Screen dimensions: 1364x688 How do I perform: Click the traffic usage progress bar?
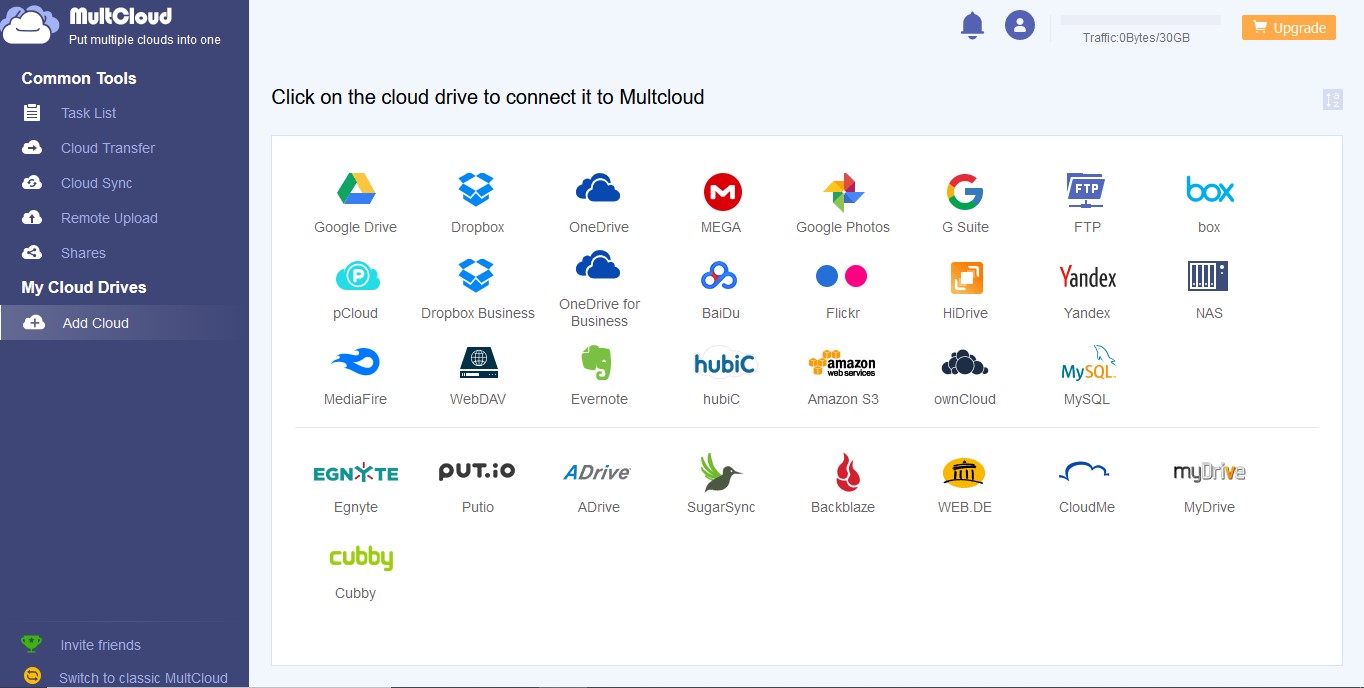click(1141, 20)
